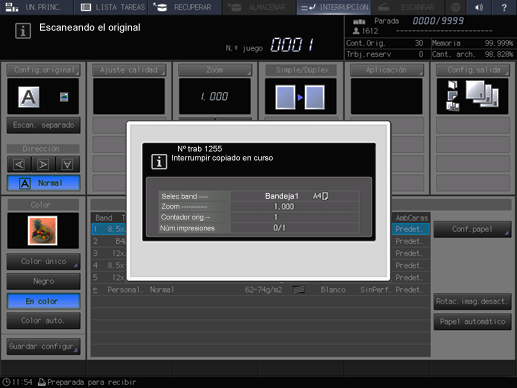Click the fruit color sample thumbnail
This screenshot has height=388, width=517.
[x=43, y=231]
